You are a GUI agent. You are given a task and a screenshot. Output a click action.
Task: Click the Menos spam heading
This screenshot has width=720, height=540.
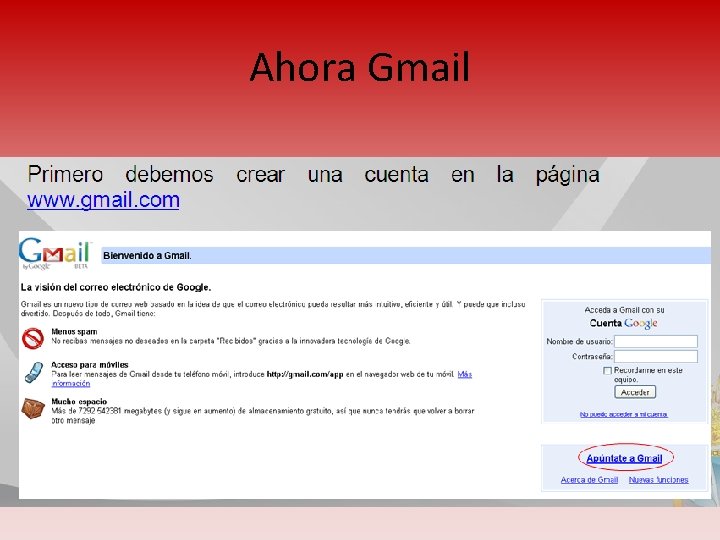point(74,332)
